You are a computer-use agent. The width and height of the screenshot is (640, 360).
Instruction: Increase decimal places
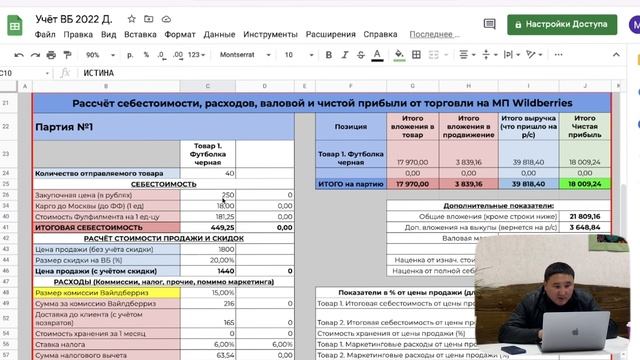(x=178, y=55)
